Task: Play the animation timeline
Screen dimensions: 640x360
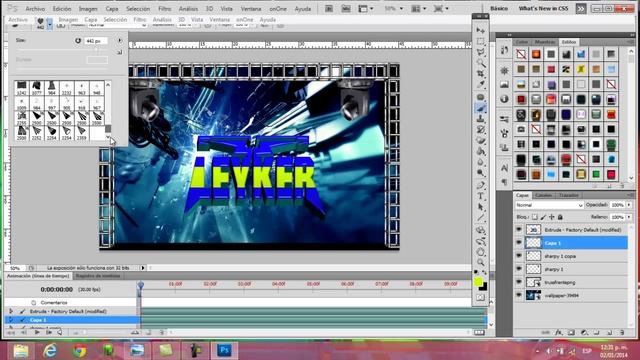Action: click(37, 332)
